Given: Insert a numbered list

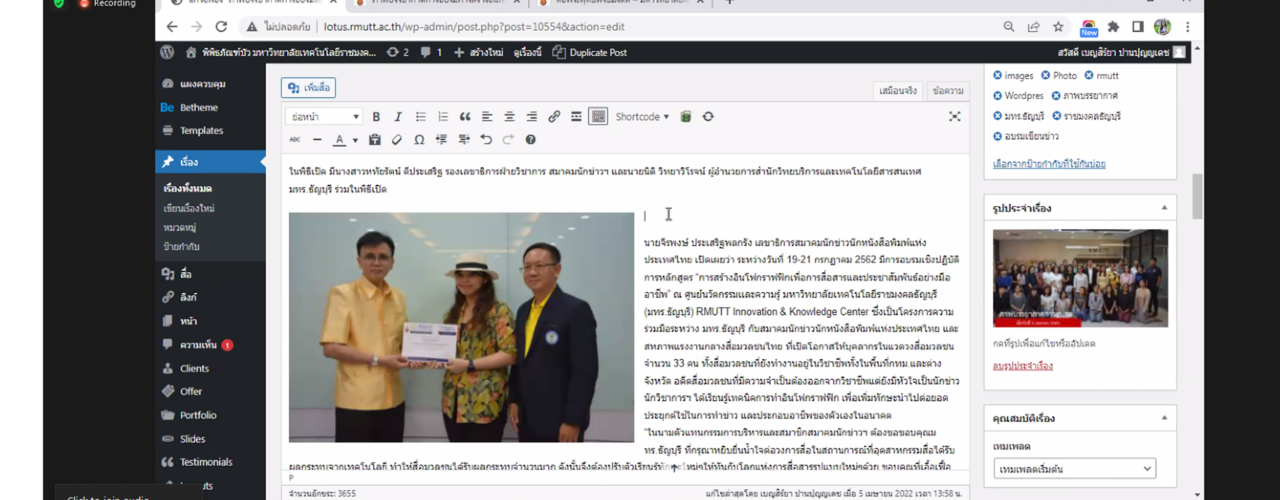Looking at the screenshot, I should (443, 117).
